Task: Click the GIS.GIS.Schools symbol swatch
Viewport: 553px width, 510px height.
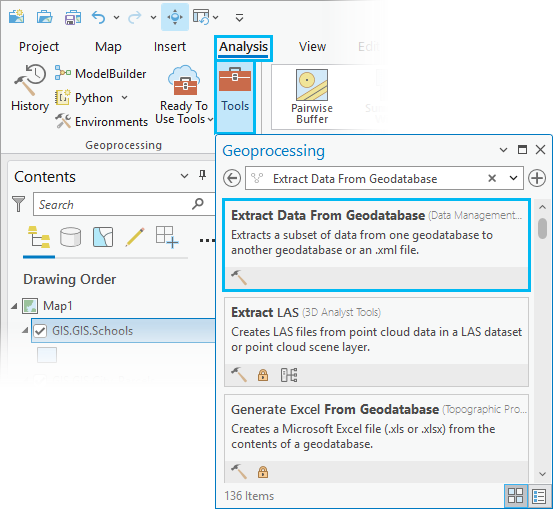Action: click(47, 355)
